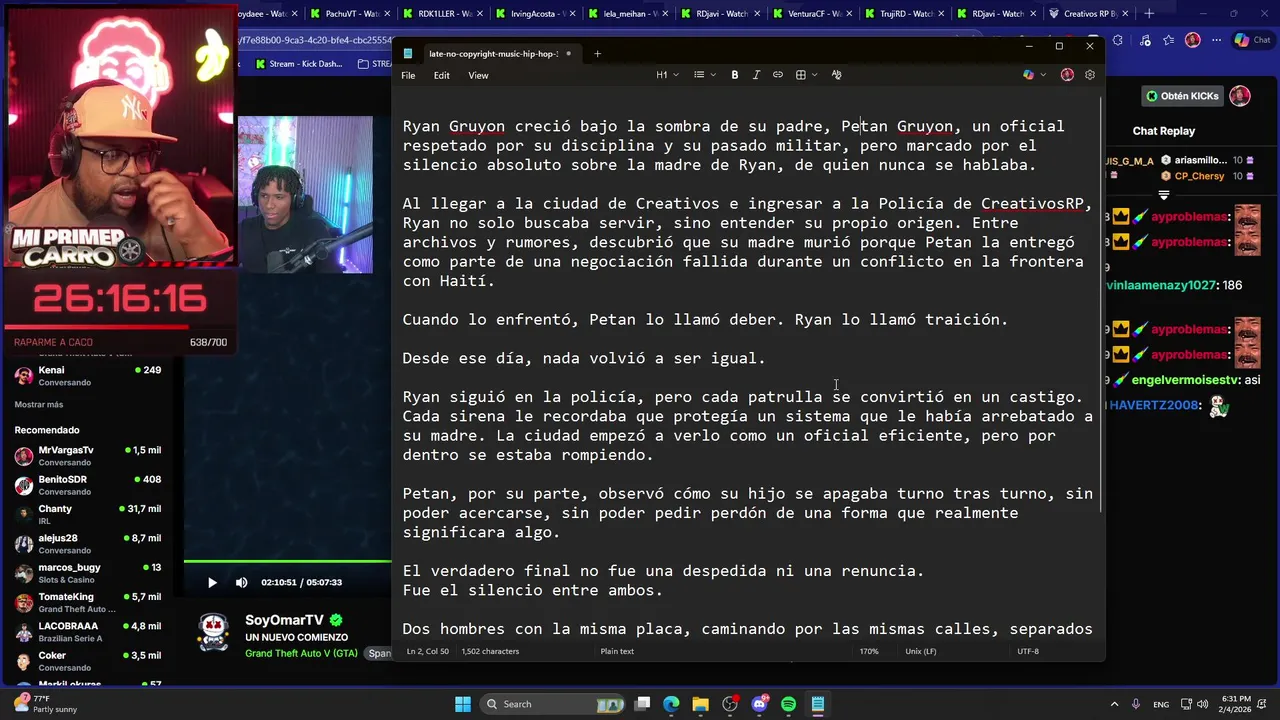
Task: Switch to the TrujiRD browser tab
Action: pos(904,13)
